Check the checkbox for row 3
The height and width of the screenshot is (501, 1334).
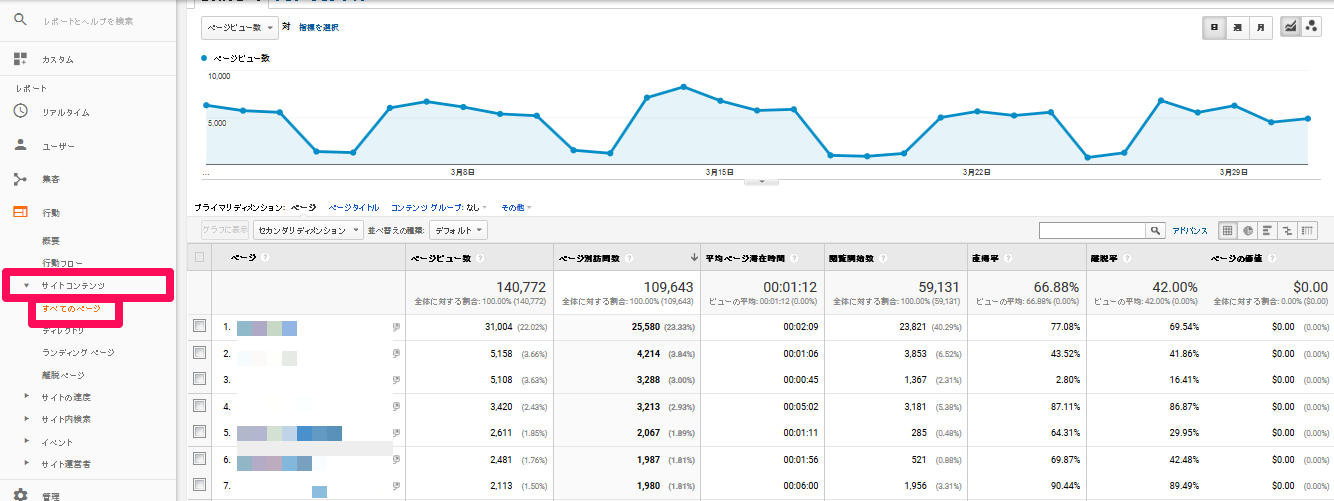(200, 379)
